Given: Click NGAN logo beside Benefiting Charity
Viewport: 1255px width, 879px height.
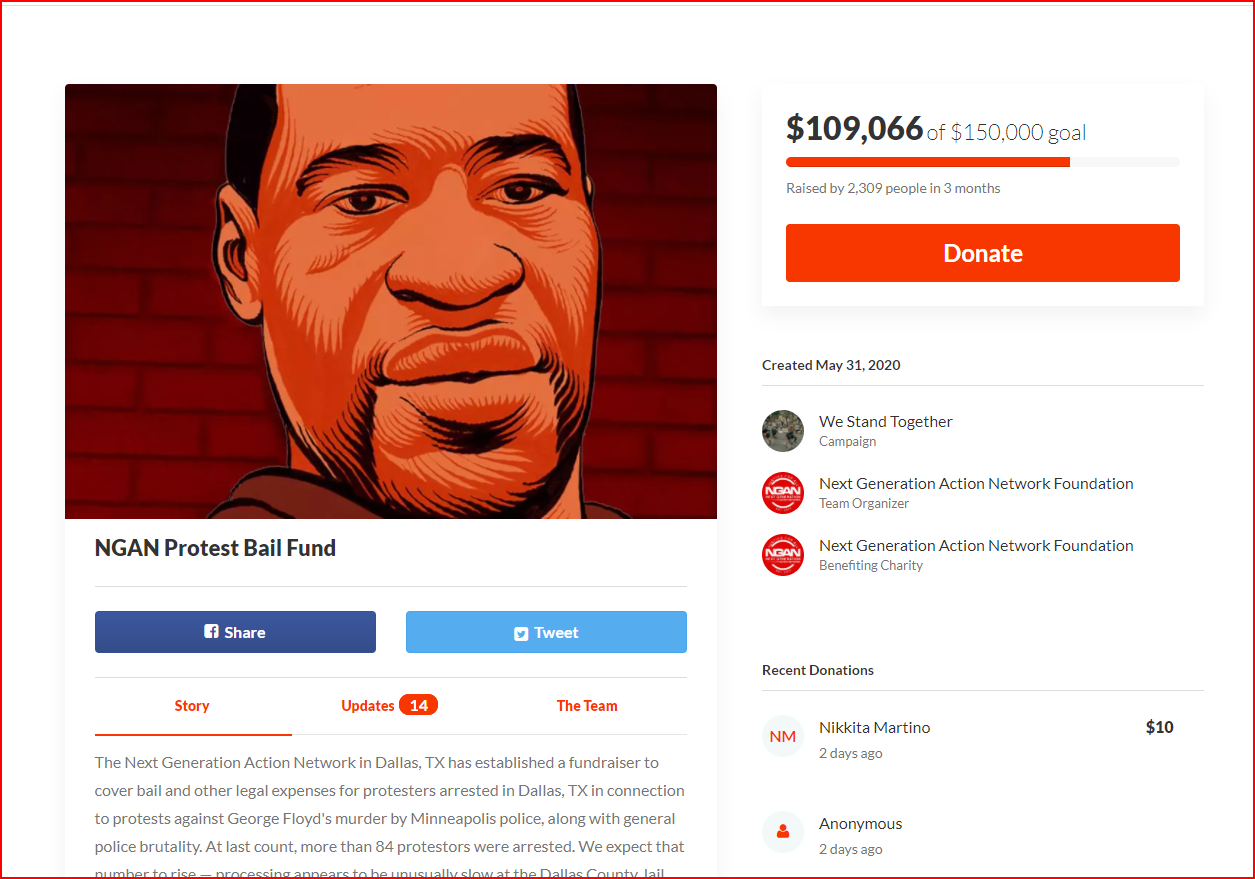Looking at the screenshot, I should 783,555.
